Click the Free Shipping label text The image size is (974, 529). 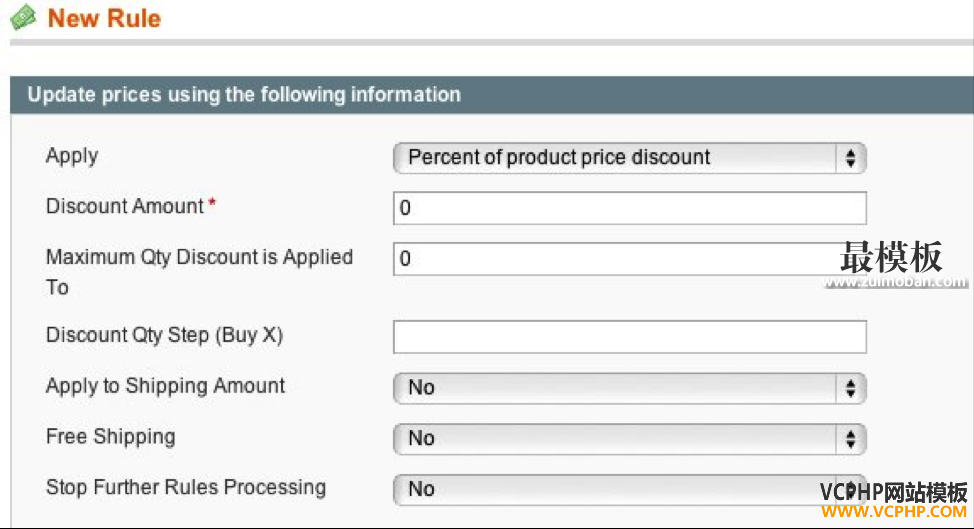point(111,437)
